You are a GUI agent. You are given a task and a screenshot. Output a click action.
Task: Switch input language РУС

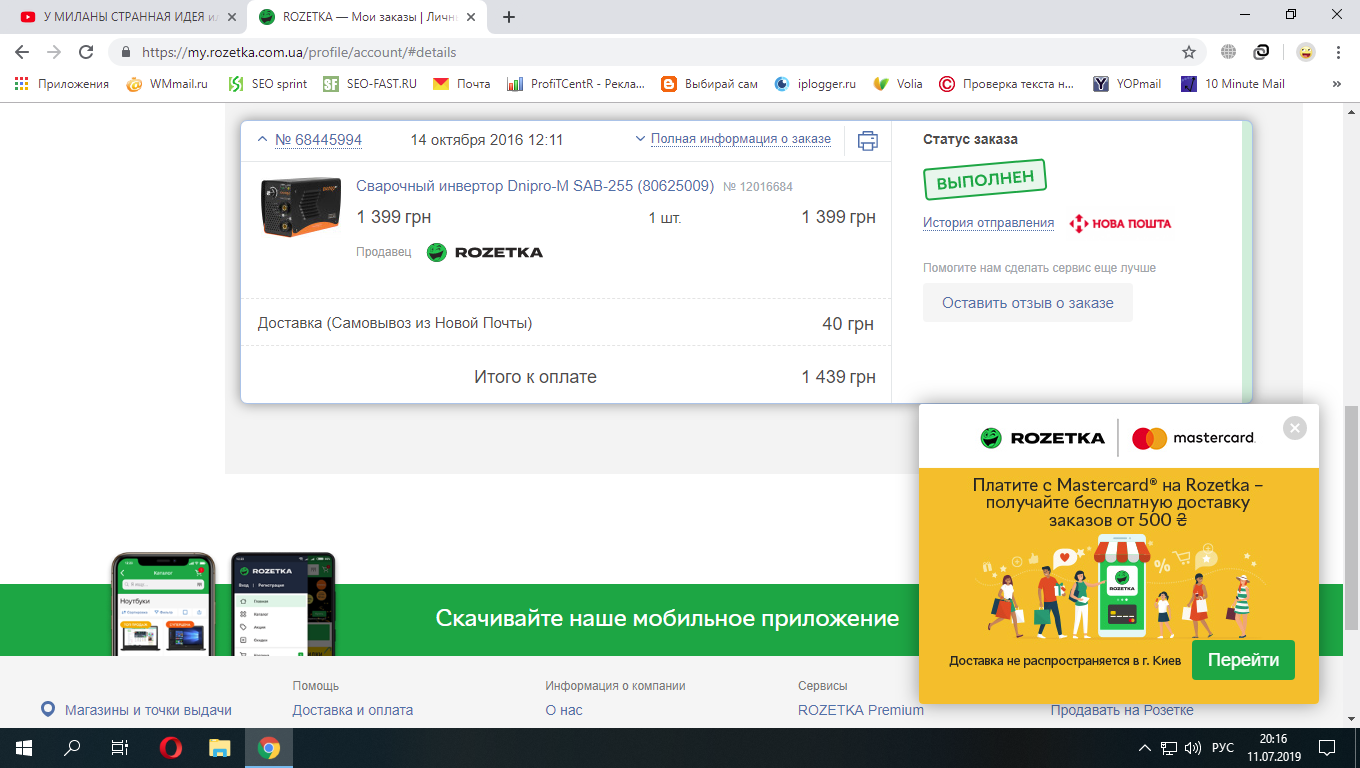click(x=1223, y=748)
